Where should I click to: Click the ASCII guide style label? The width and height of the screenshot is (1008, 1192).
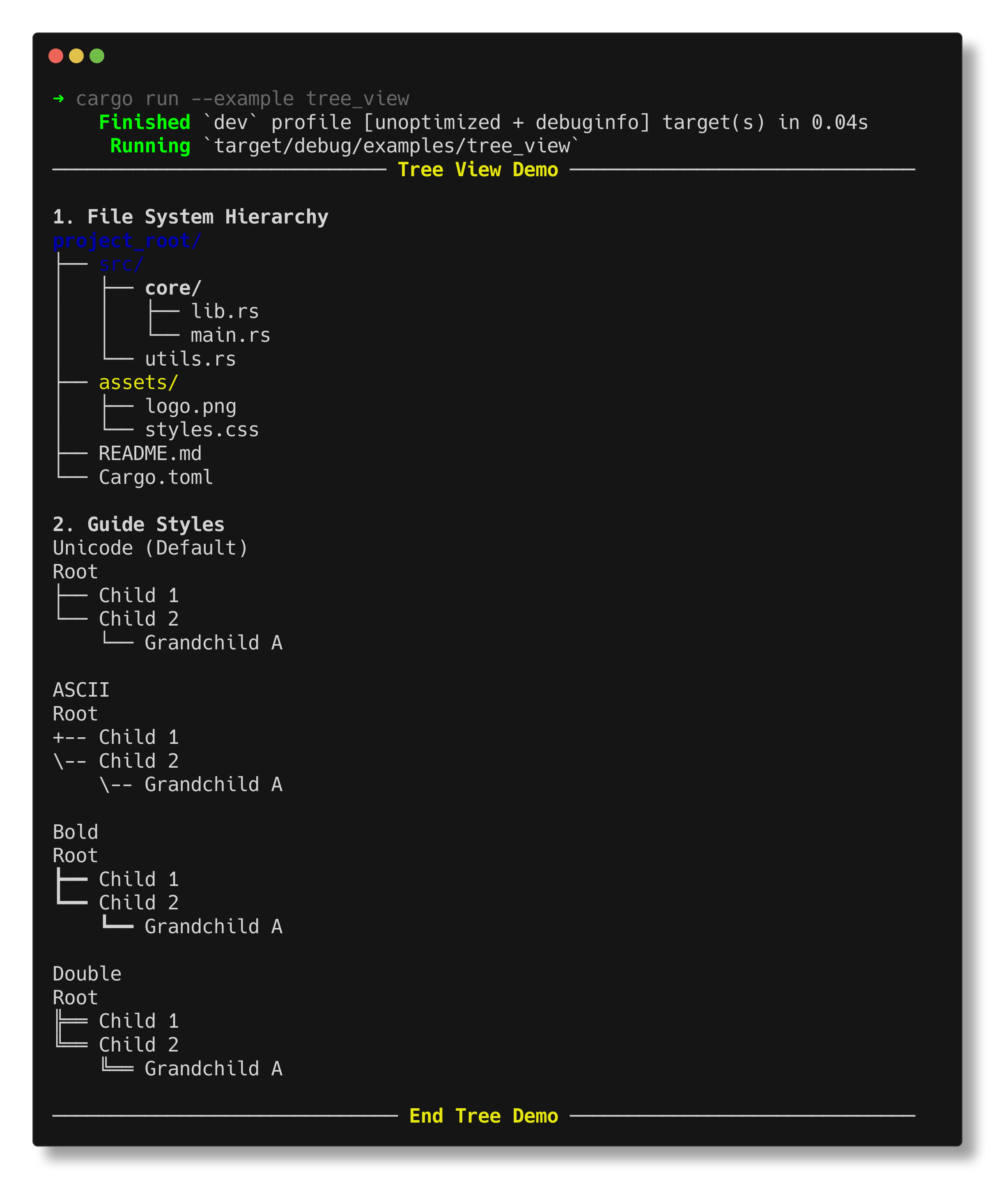[80, 690]
